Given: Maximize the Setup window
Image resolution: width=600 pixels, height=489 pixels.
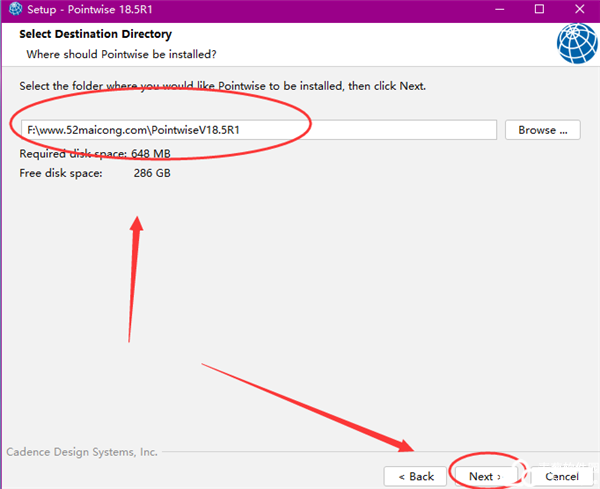Looking at the screenshot, I should click(539, 9).
